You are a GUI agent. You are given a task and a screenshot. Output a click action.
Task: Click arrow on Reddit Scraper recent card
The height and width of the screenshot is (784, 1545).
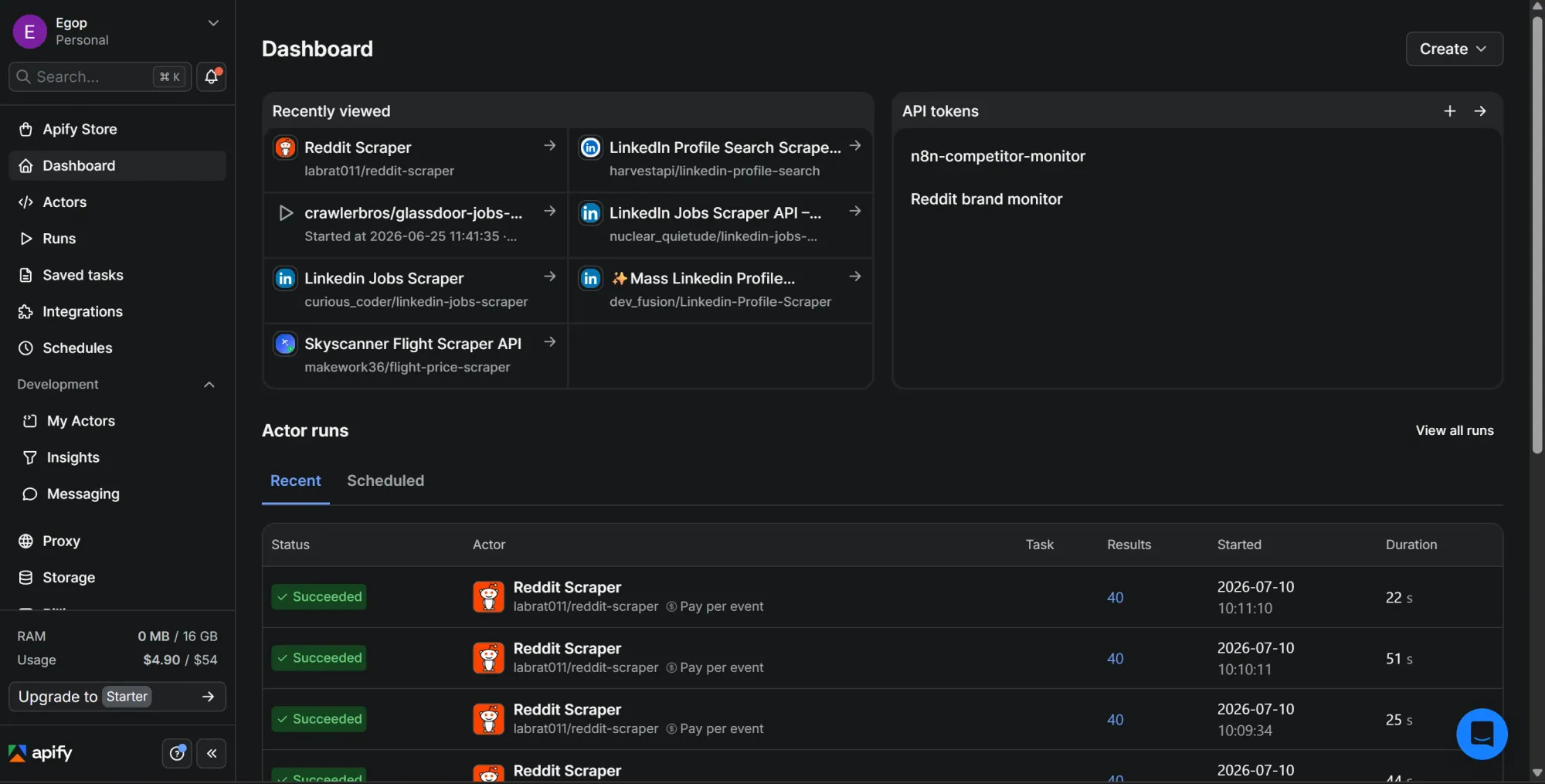(549, 145)
